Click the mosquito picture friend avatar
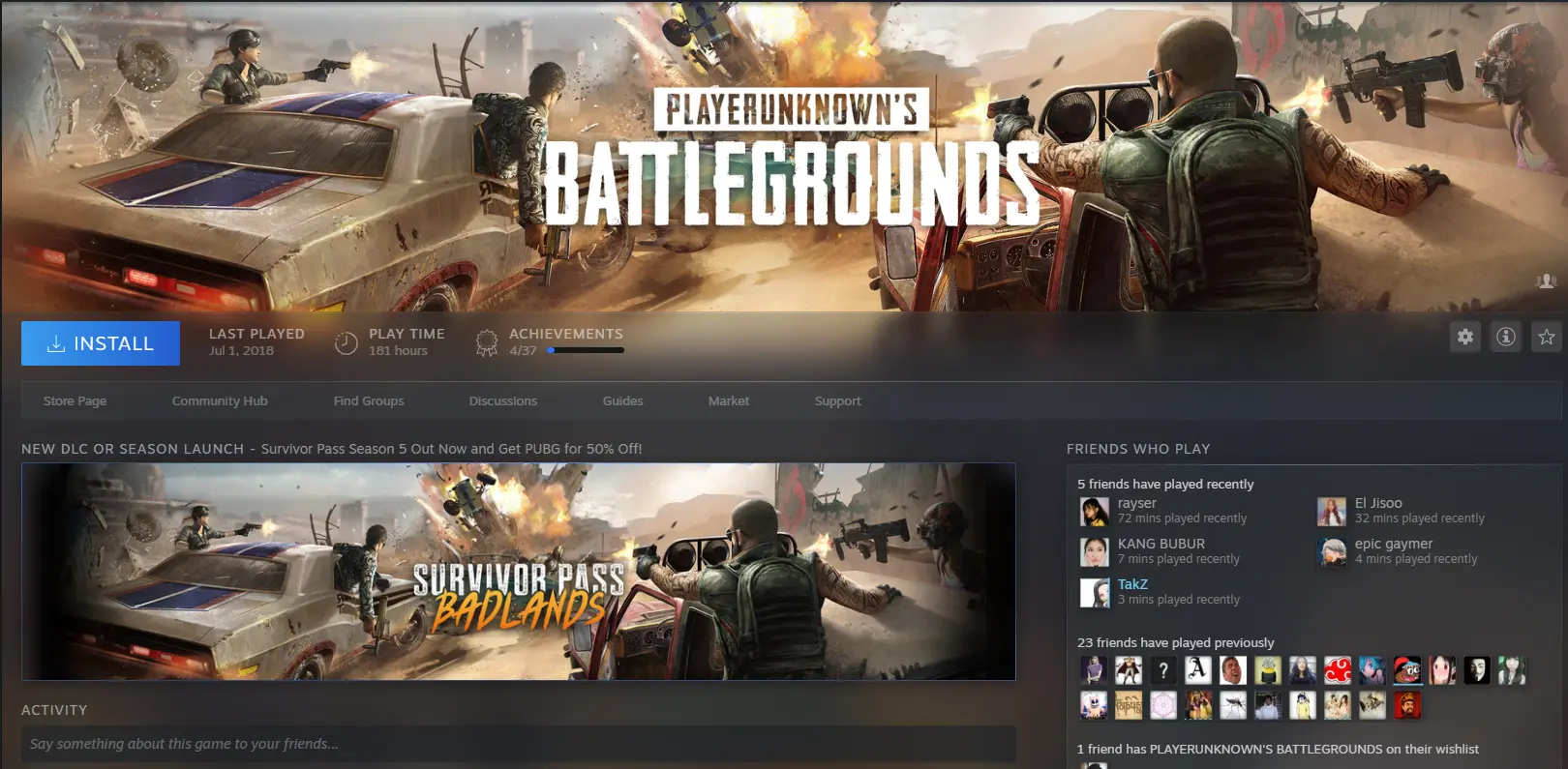This screenshot has height=769, width=1568. (1233, 706)
